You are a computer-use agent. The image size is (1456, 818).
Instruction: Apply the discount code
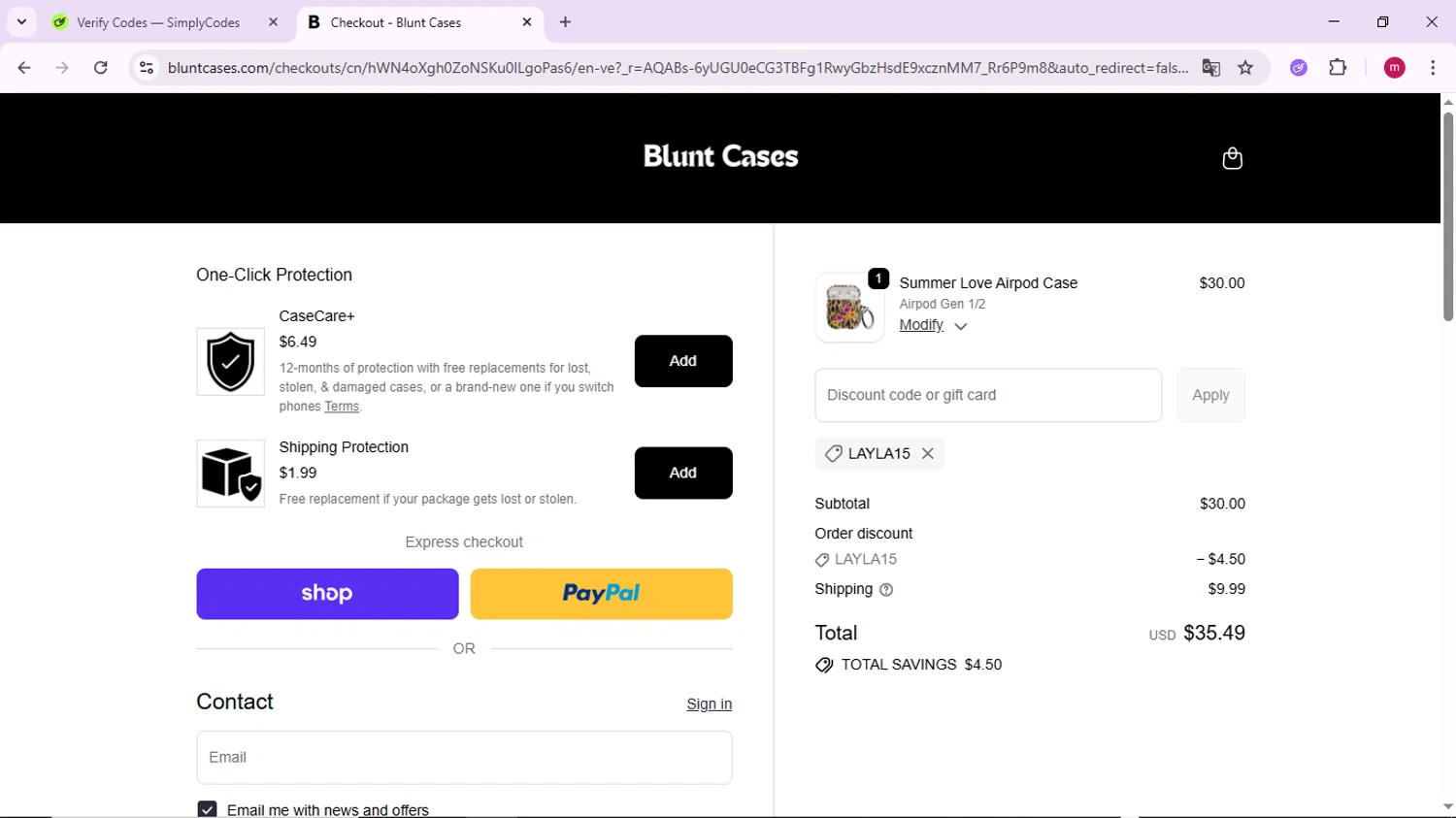click(x=1210, y=395)
